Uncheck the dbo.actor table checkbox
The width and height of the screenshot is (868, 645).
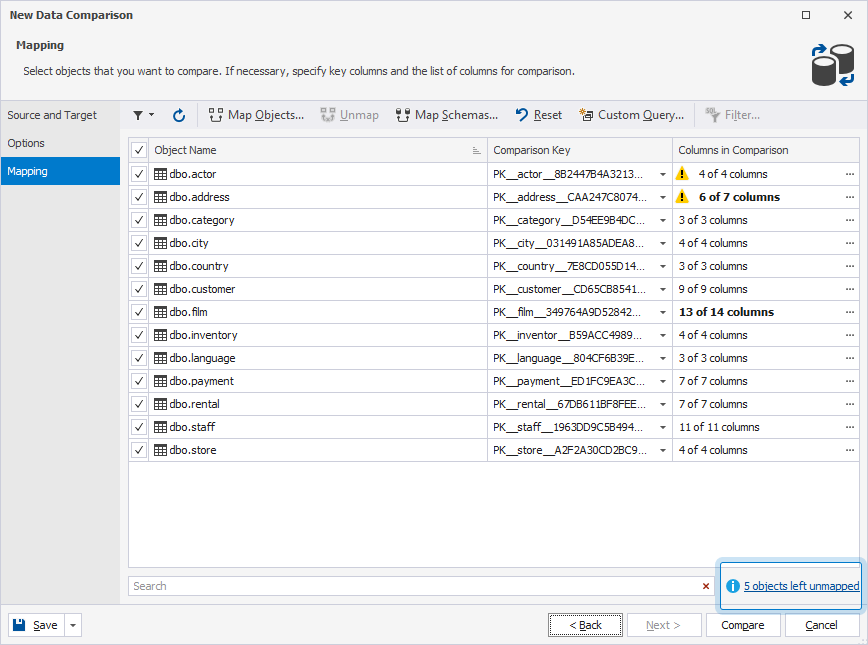point(139,174)
